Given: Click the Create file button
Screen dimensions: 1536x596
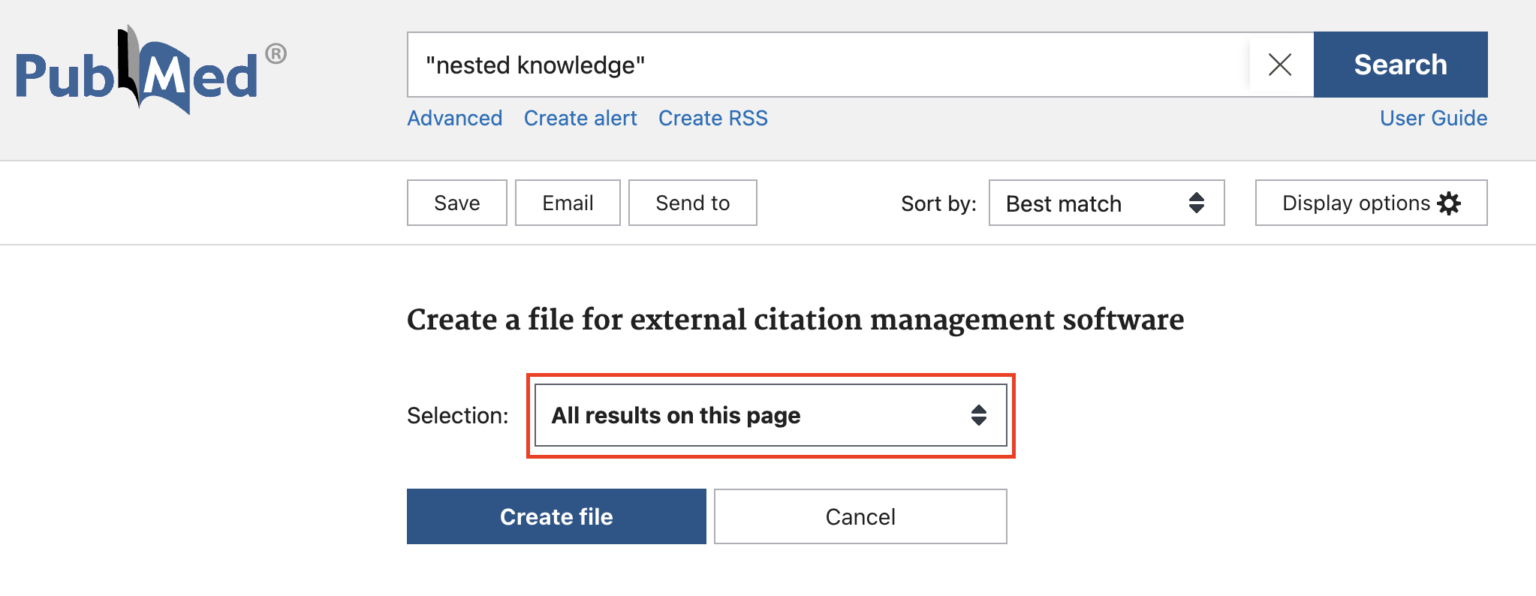Looking at the screenshot, I should point(556,516).
